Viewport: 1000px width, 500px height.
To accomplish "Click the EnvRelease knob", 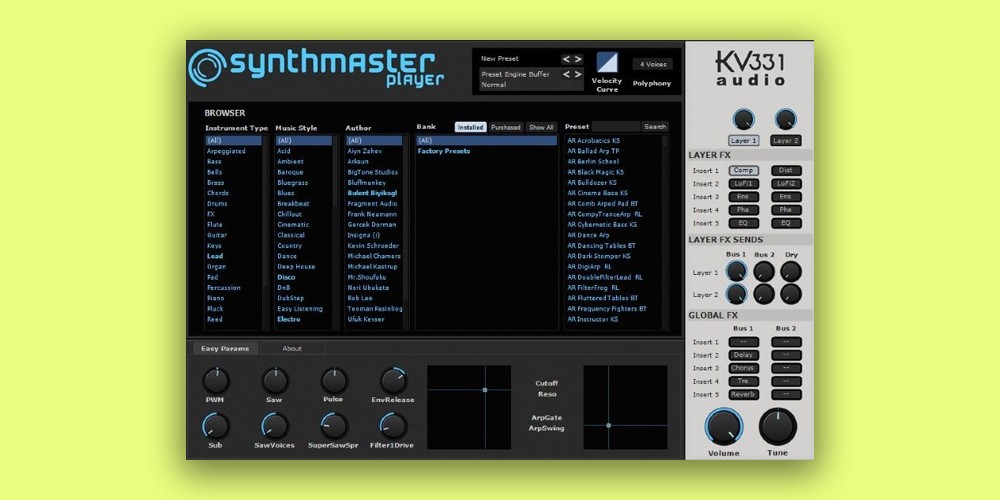I will pos(392,380).
